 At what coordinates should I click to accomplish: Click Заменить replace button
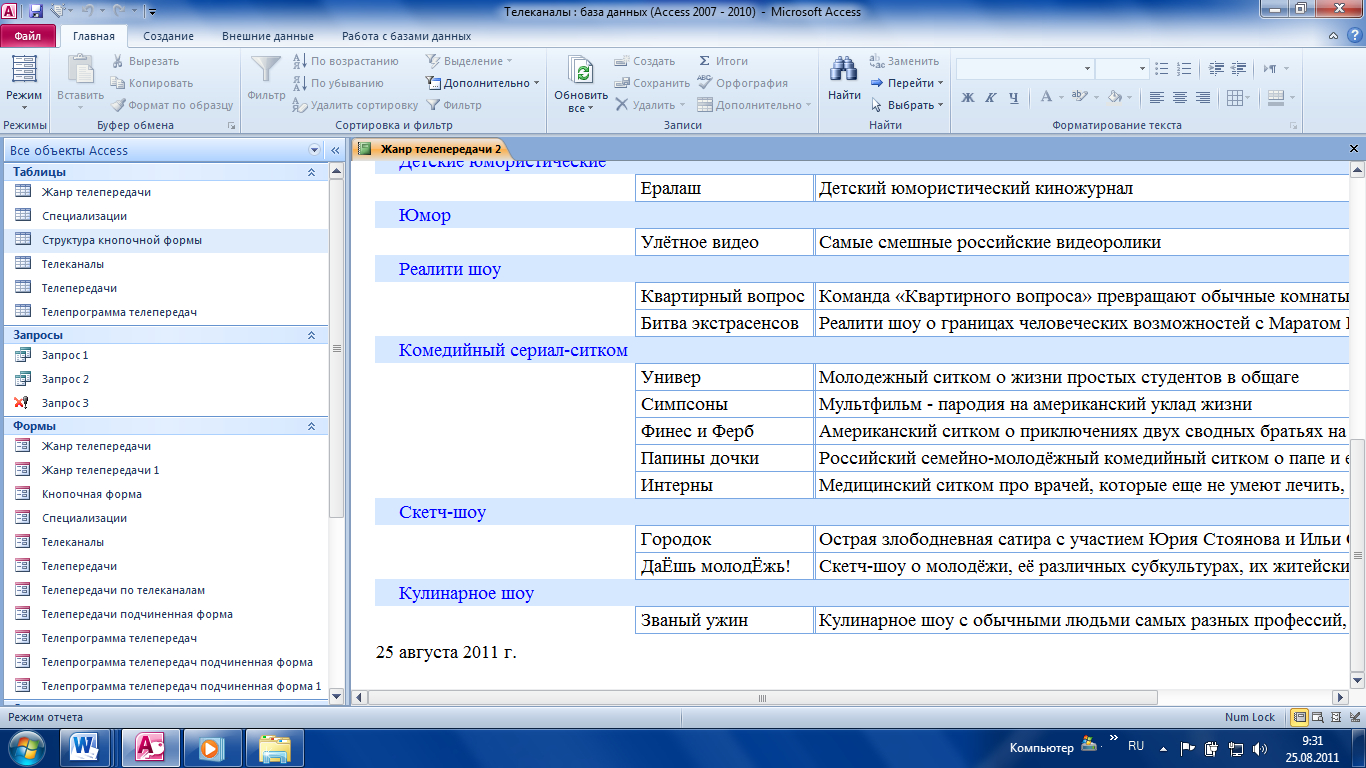tap(904, 61)
